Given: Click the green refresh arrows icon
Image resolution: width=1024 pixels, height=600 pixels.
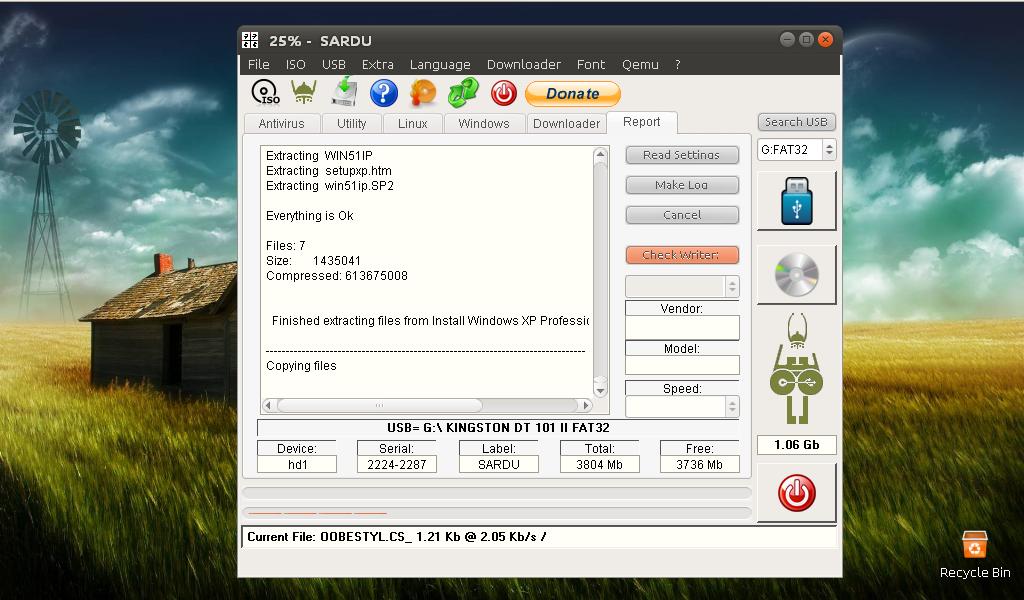Looking at the screenshot, I should point(463,93).
